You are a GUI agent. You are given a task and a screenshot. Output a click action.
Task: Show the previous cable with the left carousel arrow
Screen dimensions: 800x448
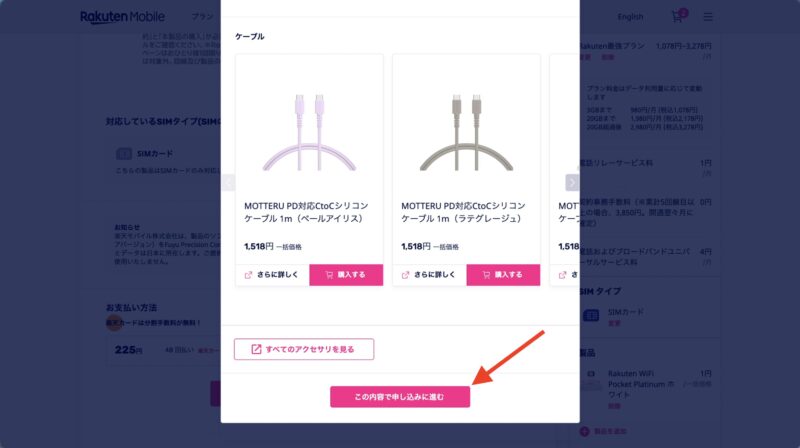point(228,182)
